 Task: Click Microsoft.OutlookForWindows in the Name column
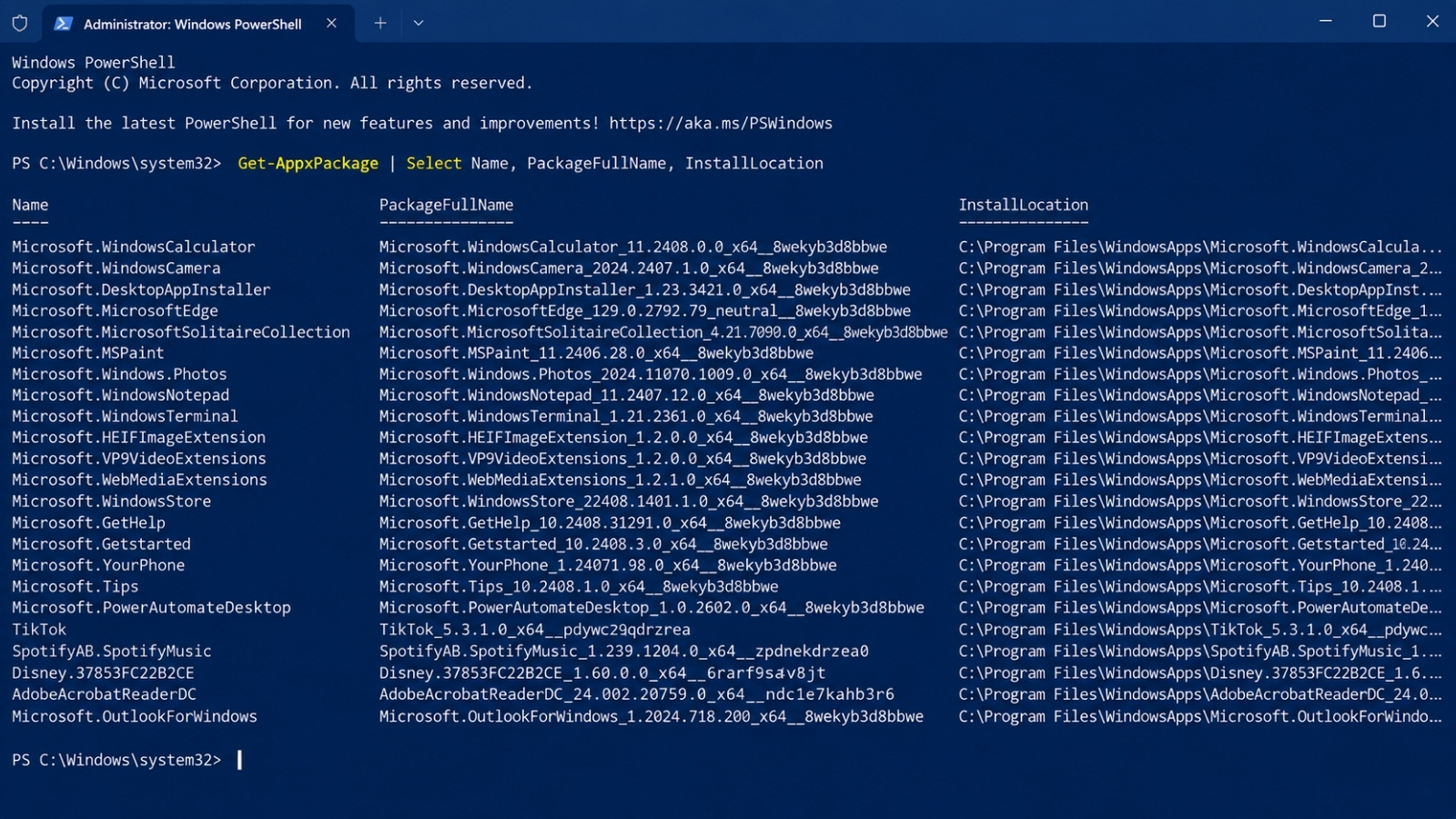(x=135, y=717)
